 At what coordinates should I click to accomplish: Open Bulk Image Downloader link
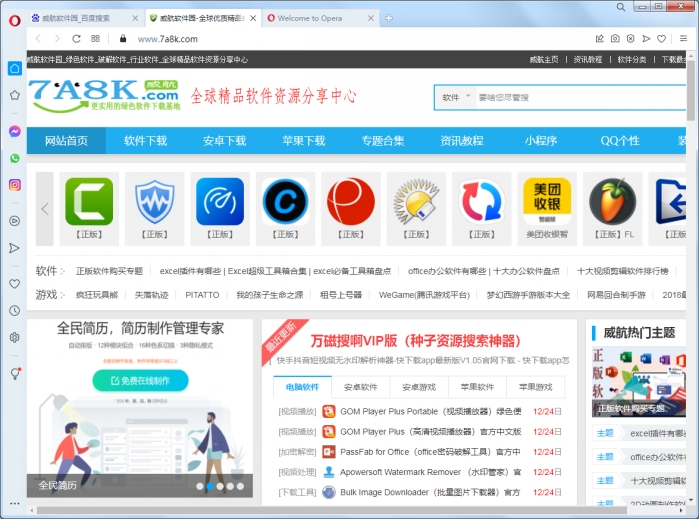[430, 492]
